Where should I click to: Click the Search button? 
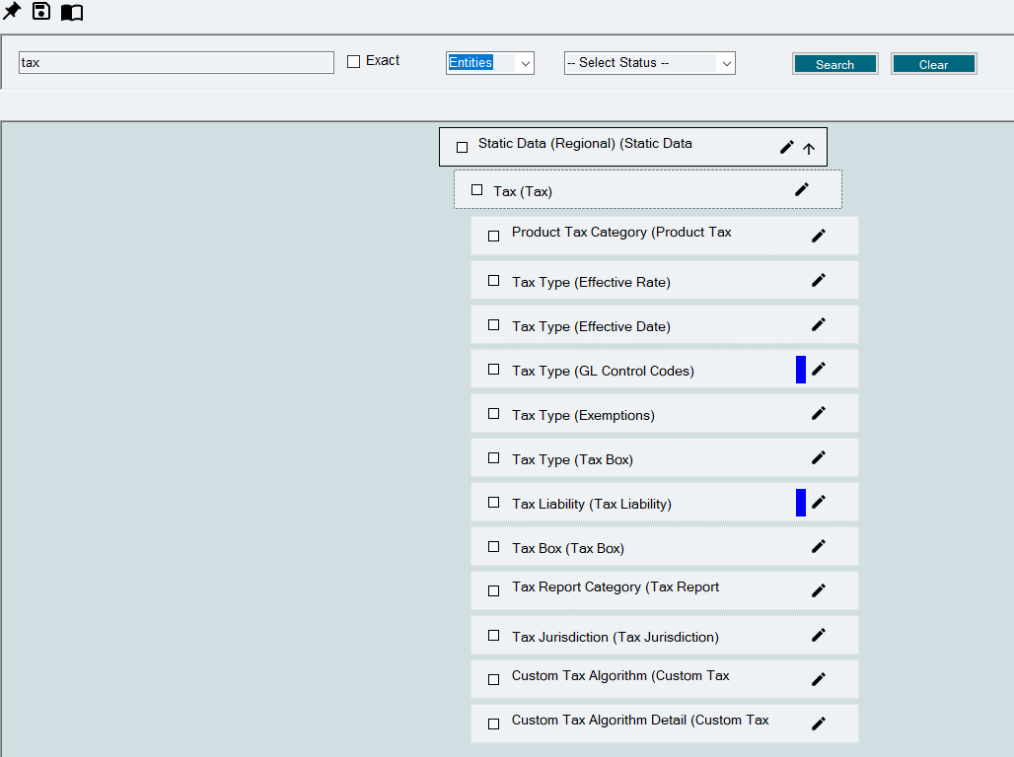pos(835,64)
